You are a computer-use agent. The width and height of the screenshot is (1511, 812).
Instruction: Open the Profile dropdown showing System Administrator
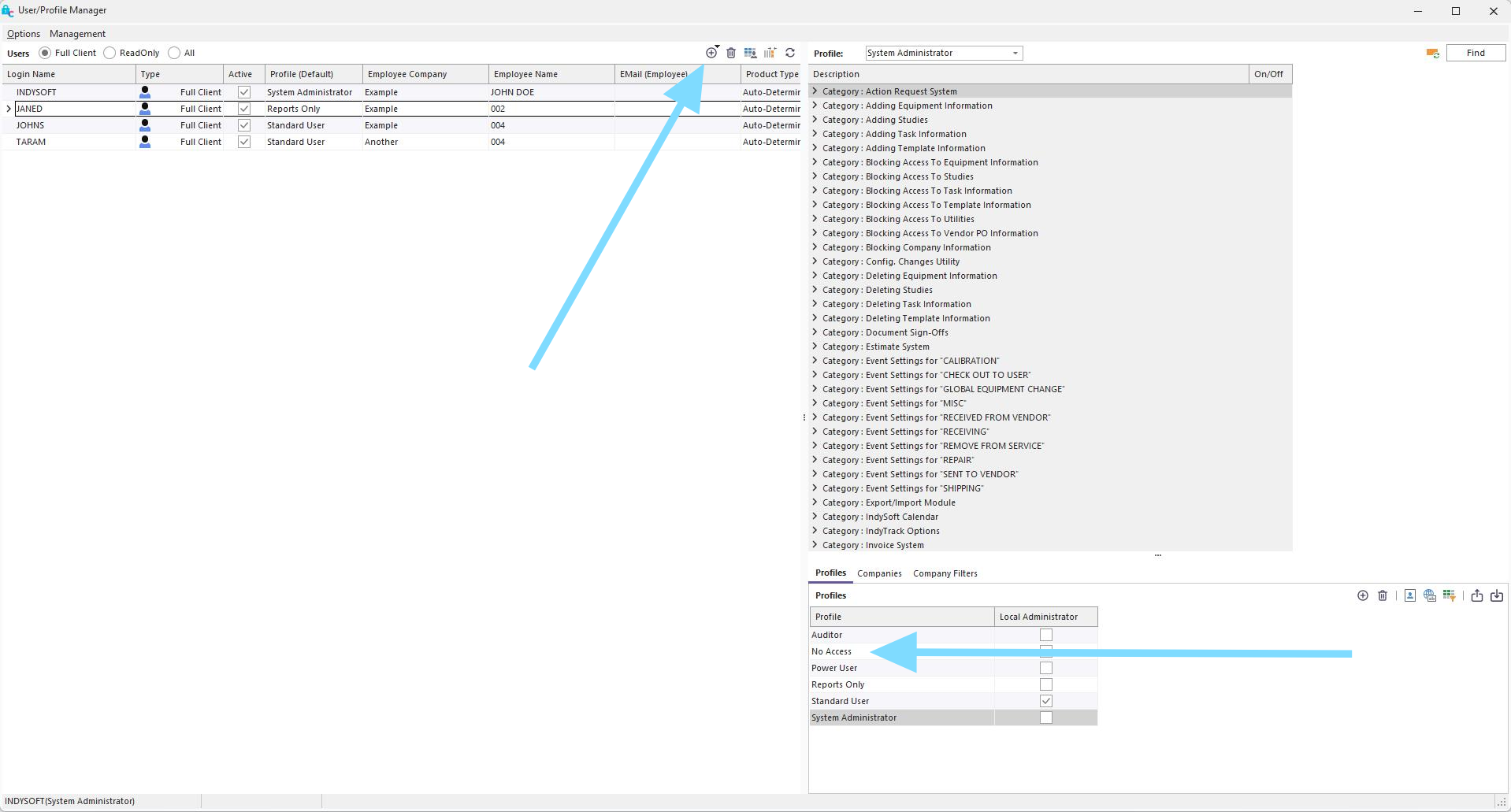click(x=1015, y=53)
